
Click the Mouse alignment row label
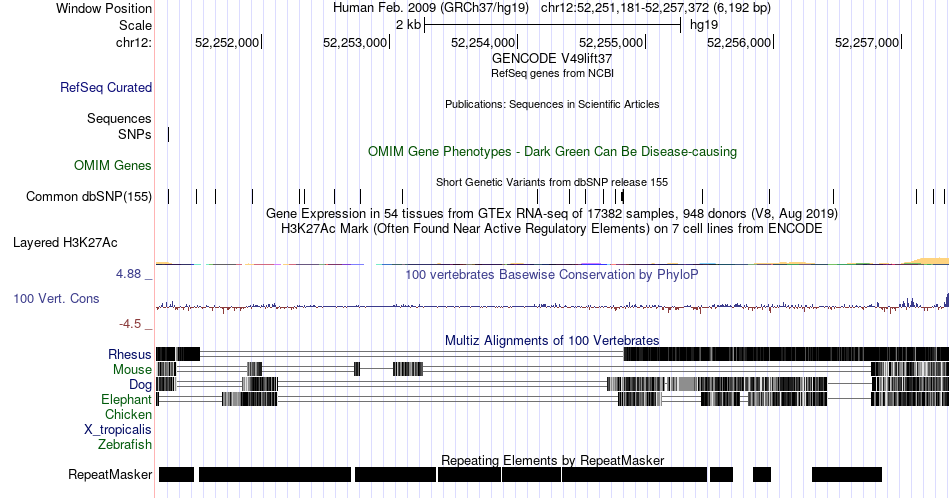[132, 370]
